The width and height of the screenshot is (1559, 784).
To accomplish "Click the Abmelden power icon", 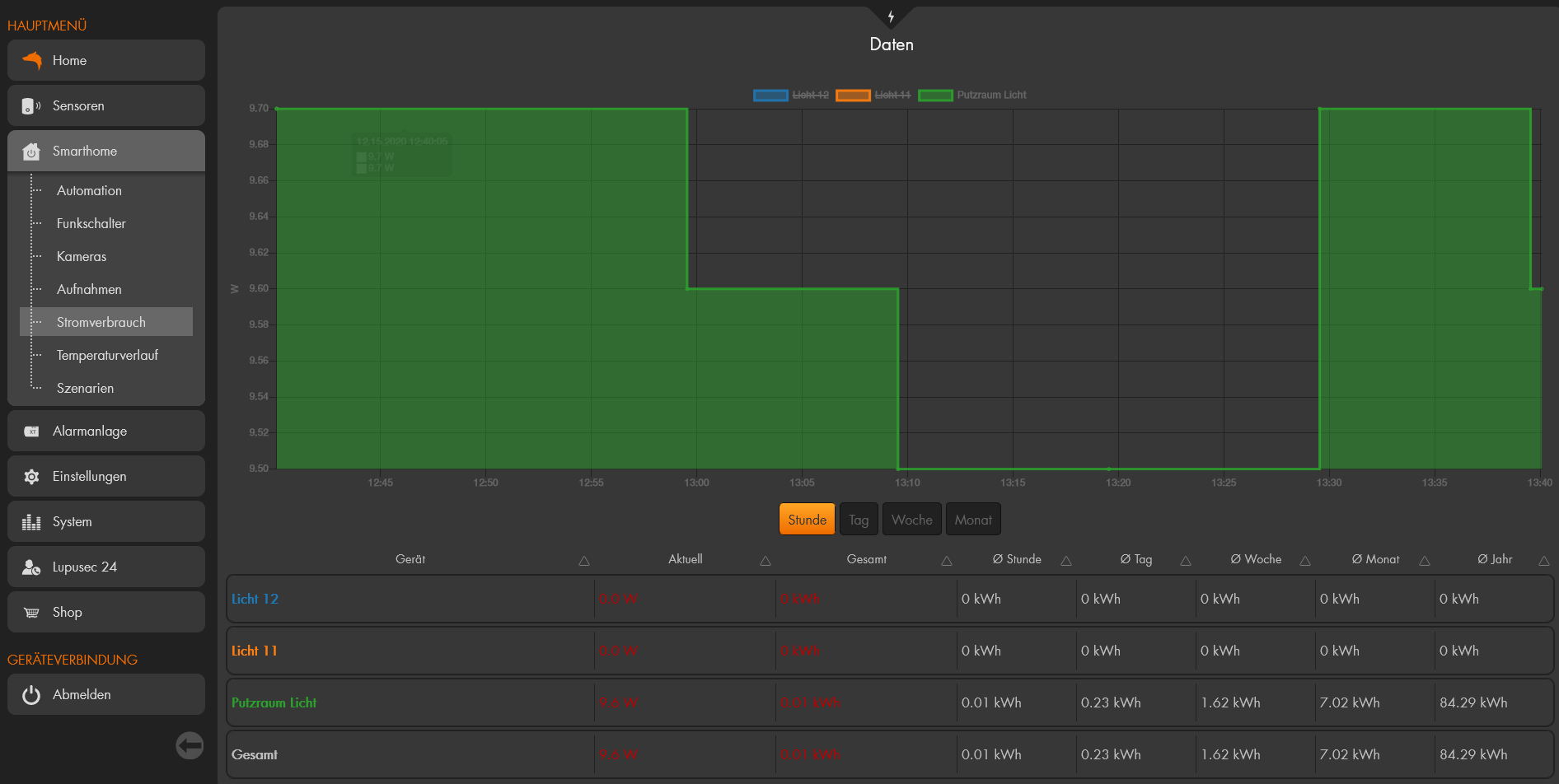I will click(x=31, y=695).
